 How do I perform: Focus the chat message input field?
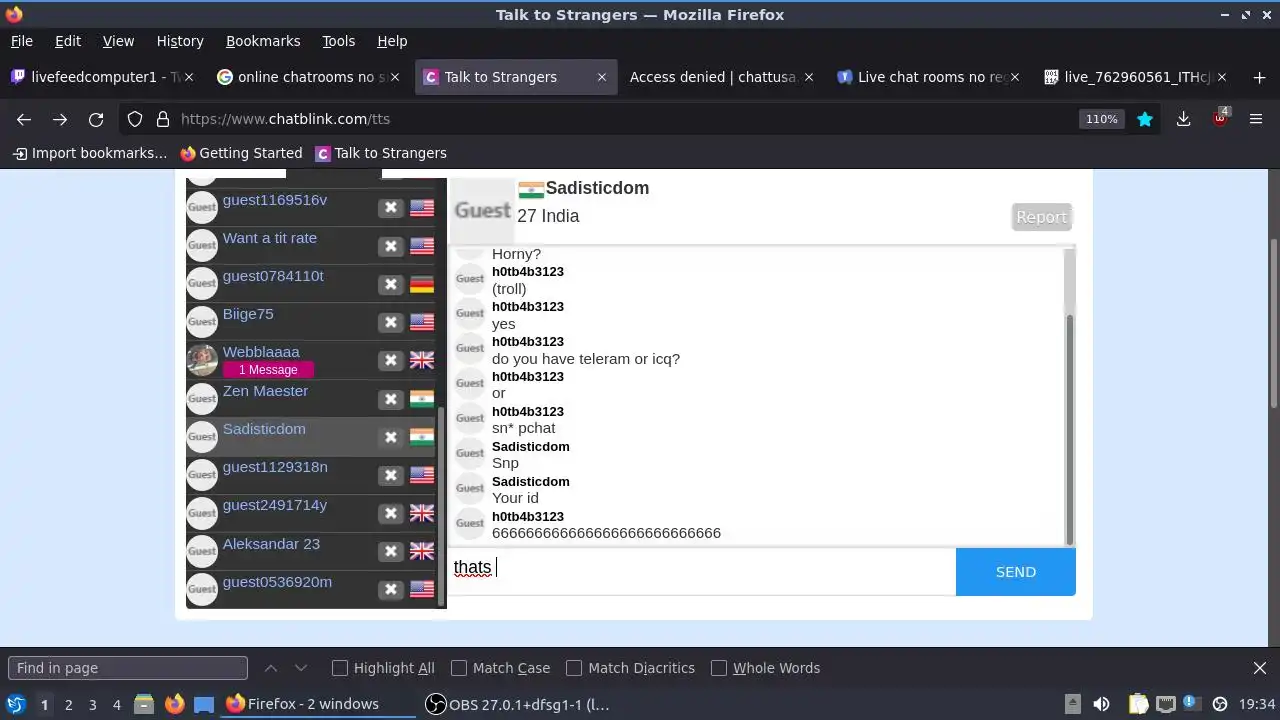click(701, 572)
